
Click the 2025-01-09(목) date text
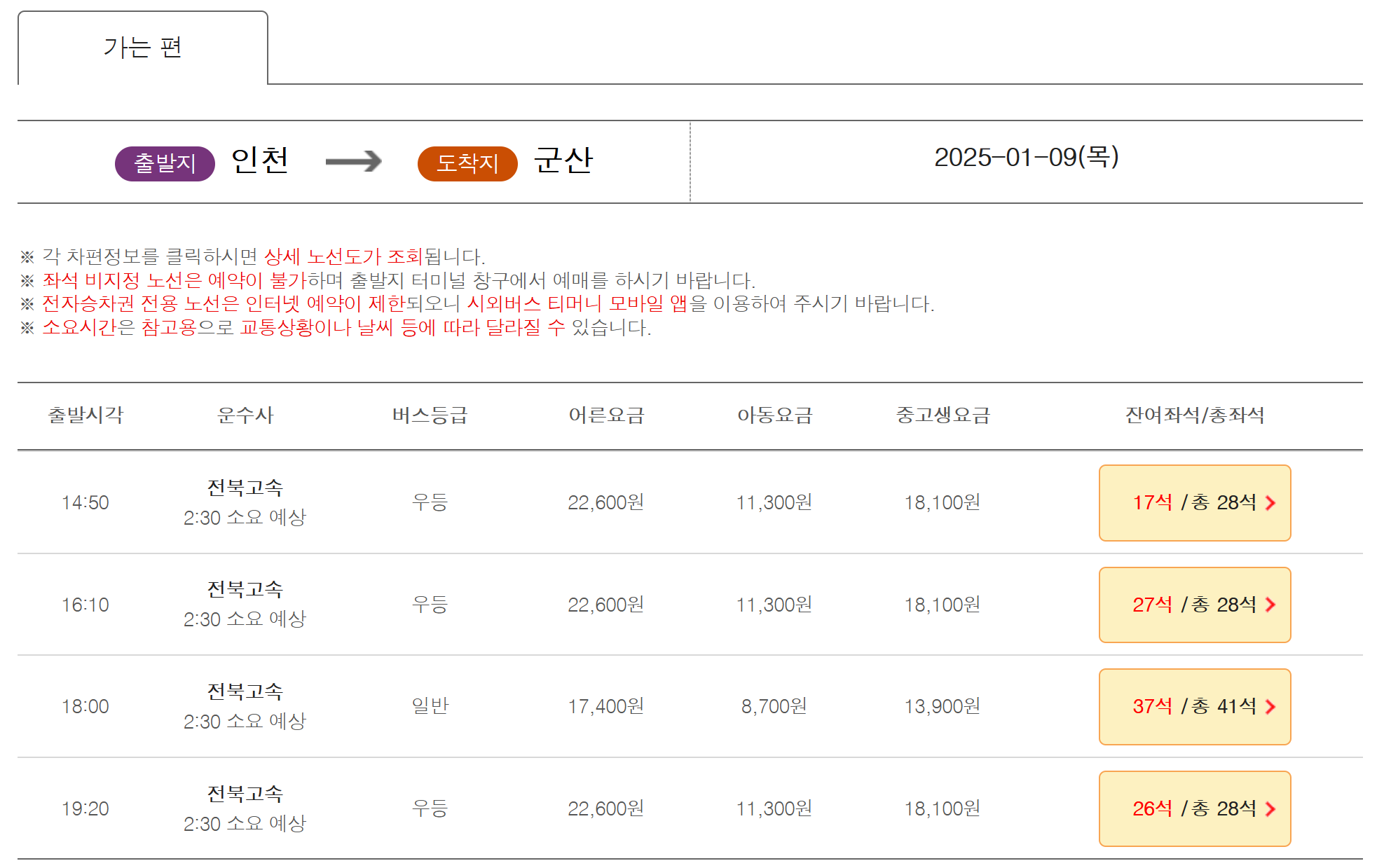(1026, 158)
